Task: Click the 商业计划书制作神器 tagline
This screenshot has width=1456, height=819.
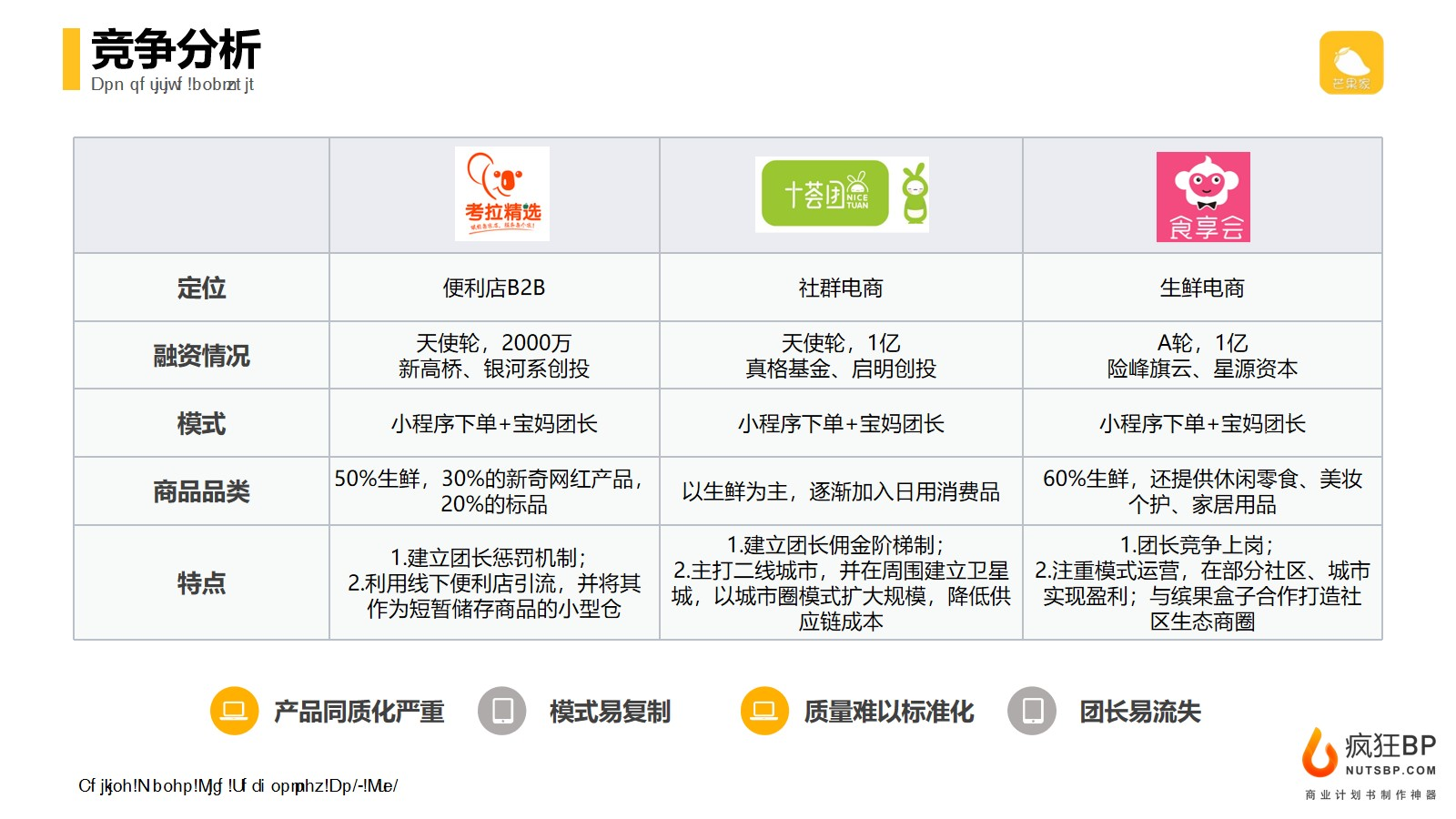Action: coord(1370,794)
